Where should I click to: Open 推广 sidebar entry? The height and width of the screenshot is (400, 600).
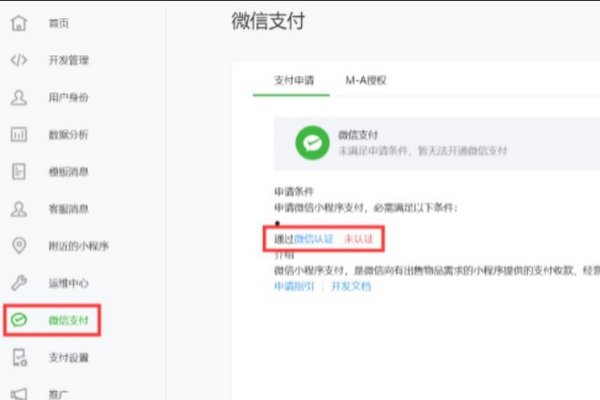[x=59, y=394]
